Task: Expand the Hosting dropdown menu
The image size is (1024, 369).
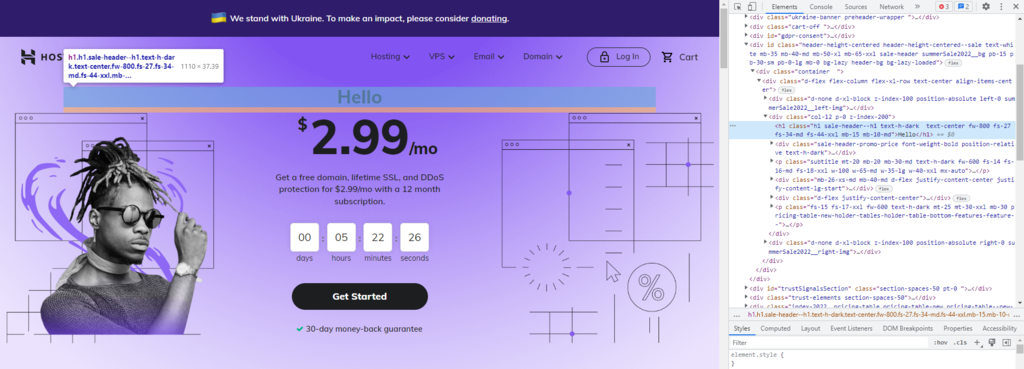Action: 391,57
